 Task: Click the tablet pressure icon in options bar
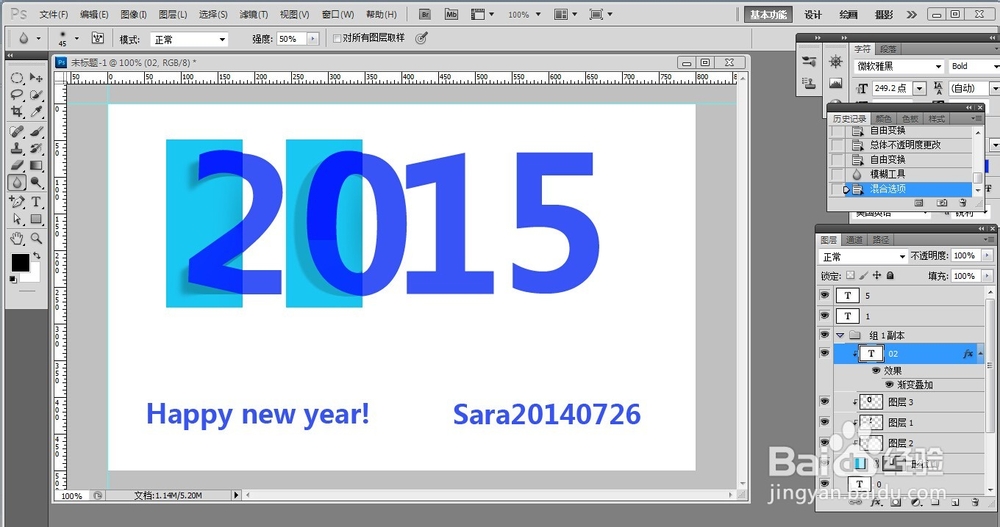click(x=421, y=38)
